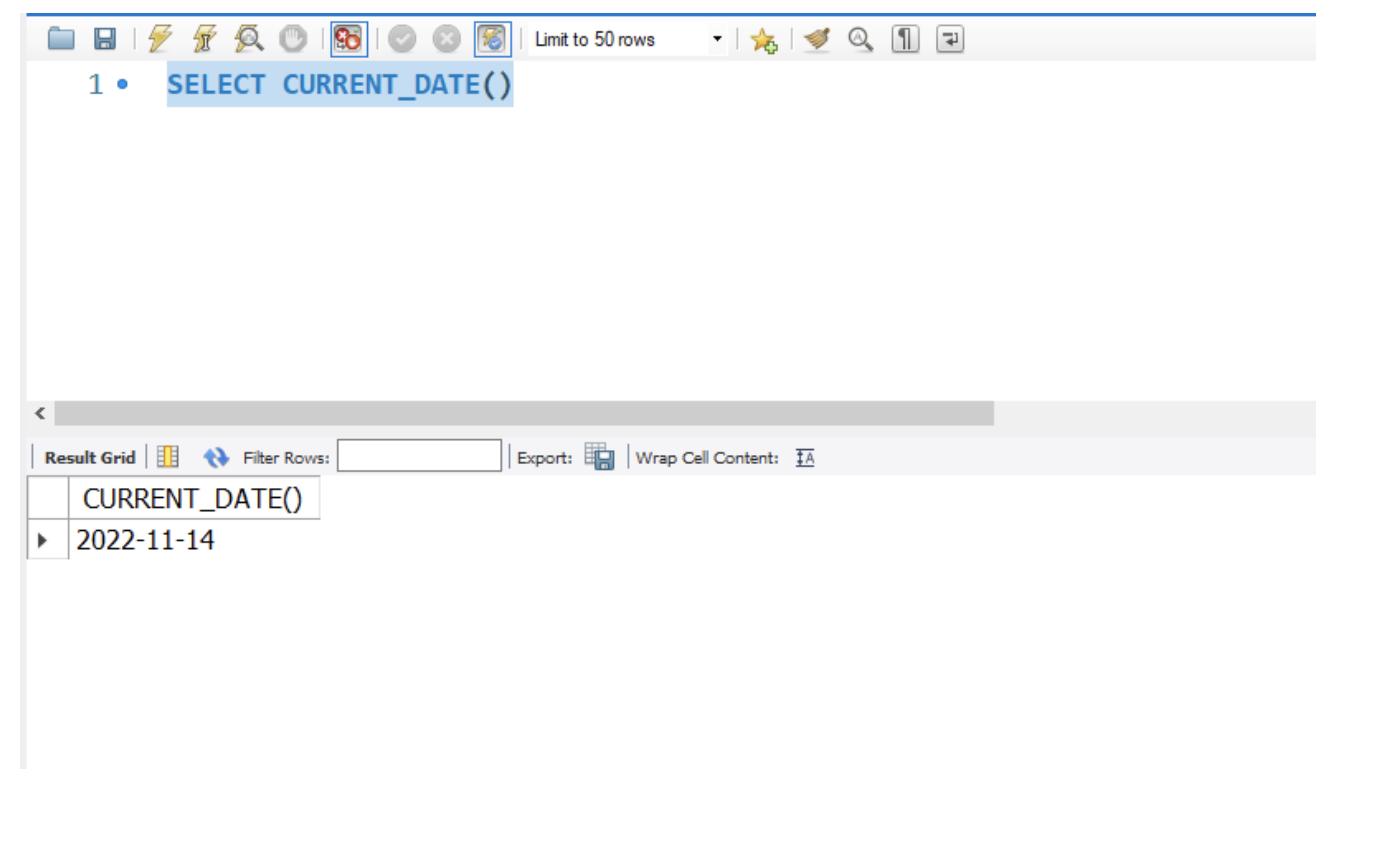Toggle stop-on-error execution mode

tap(345, 40)
